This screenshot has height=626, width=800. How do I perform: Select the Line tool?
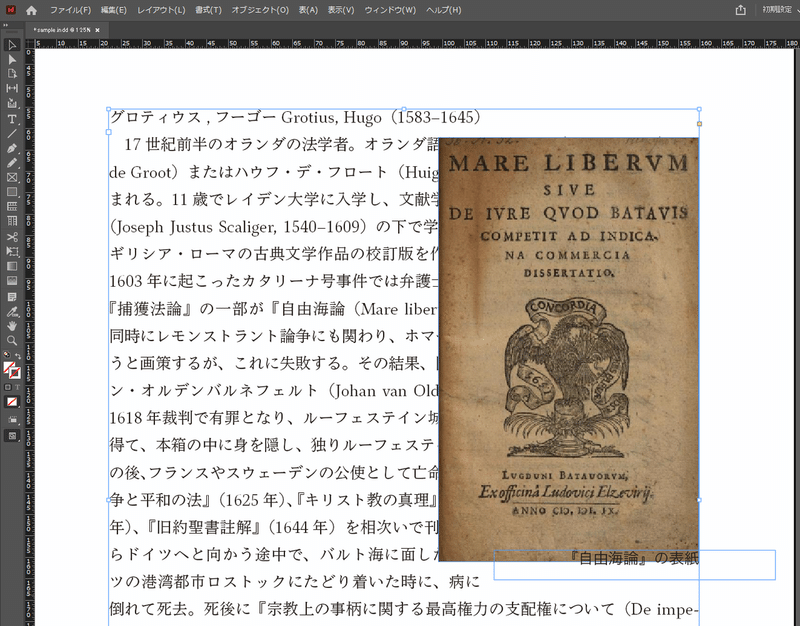coord(12,134)
